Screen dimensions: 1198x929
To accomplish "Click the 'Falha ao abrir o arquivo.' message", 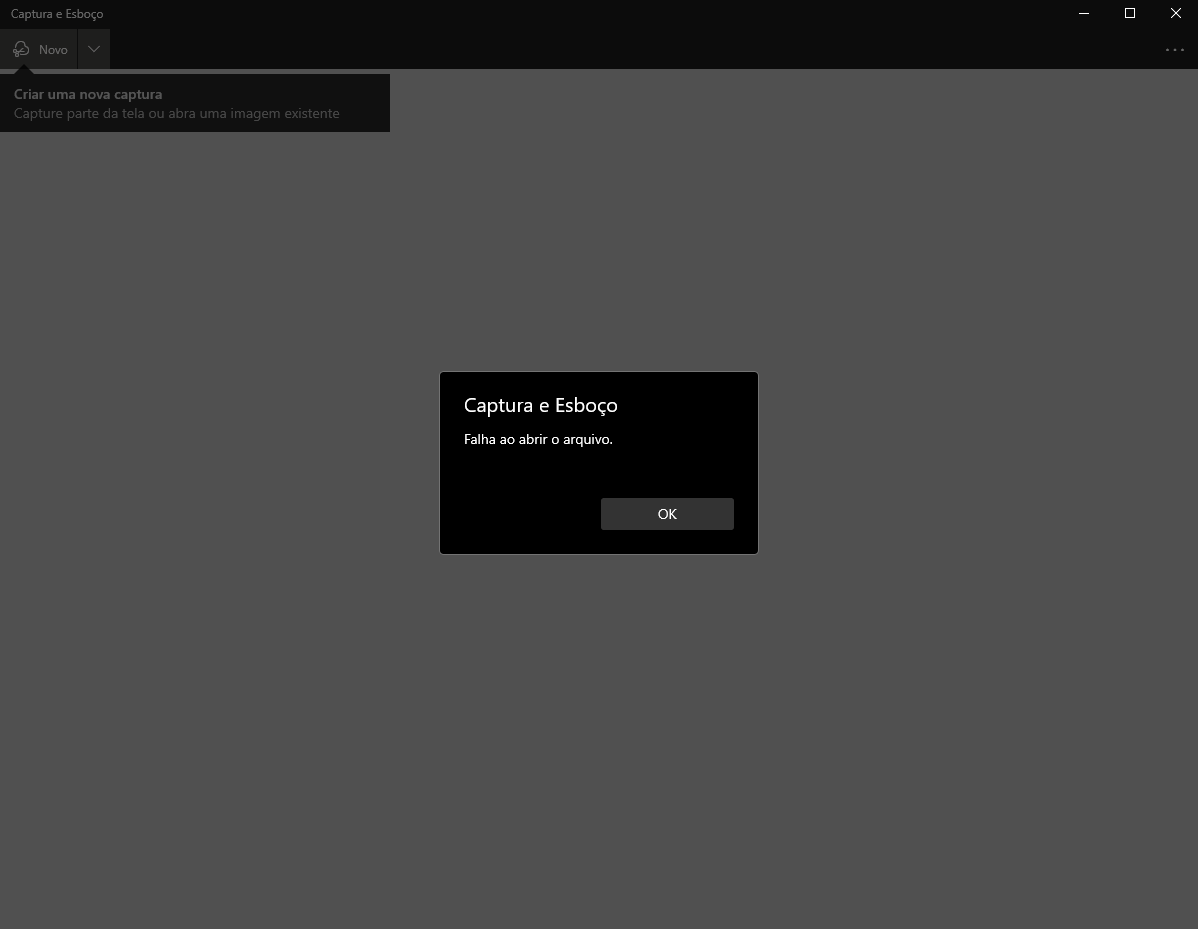I will pyautogui.click(x=538, y=439).
